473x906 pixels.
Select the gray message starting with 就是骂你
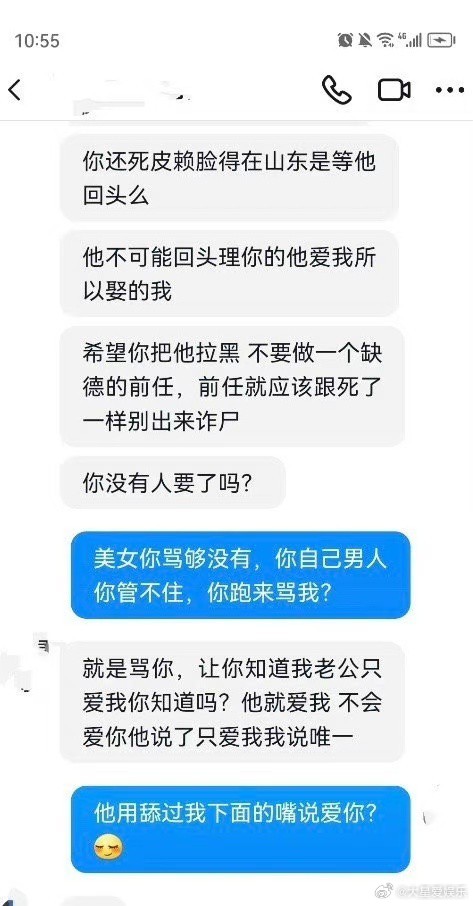pyautogui.click(x=232, y=702)
